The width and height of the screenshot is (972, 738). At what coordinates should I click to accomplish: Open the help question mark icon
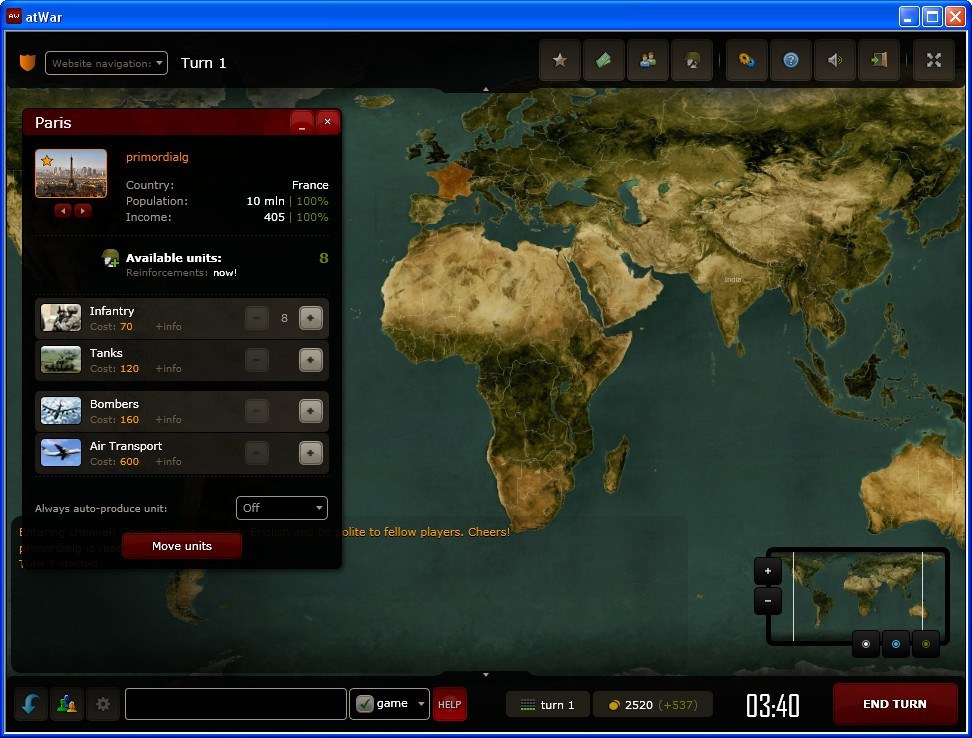coord(790,61)
